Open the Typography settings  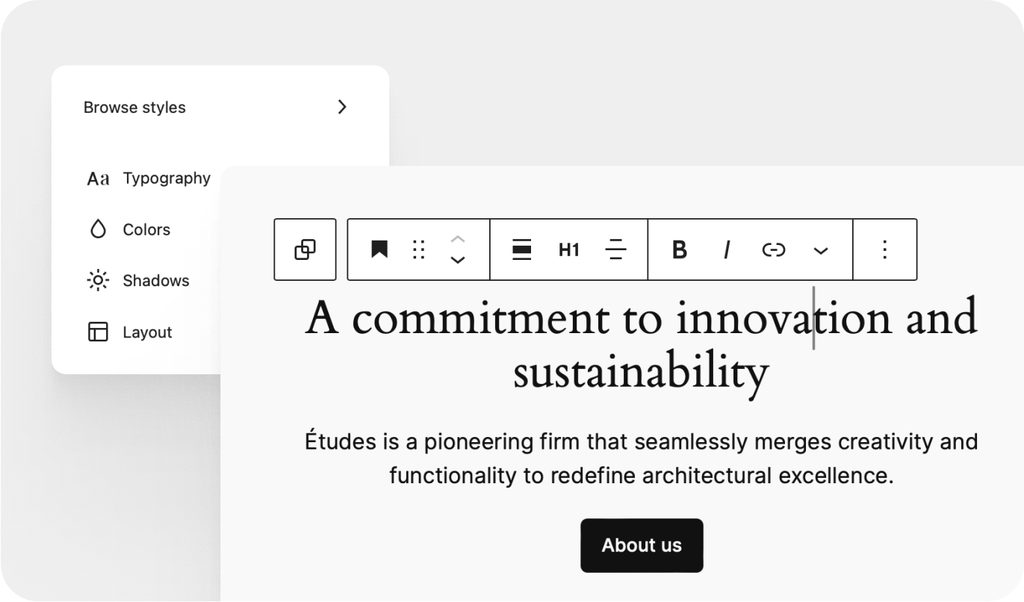pyautogui.click(x=166, y=178)
